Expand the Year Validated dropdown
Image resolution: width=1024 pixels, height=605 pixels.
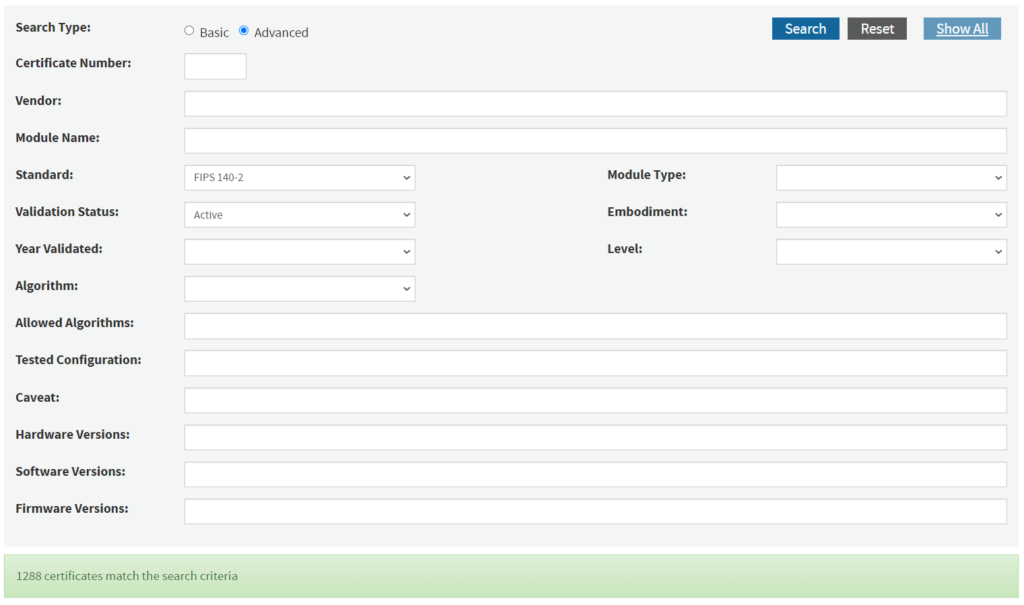click(300, 252)
